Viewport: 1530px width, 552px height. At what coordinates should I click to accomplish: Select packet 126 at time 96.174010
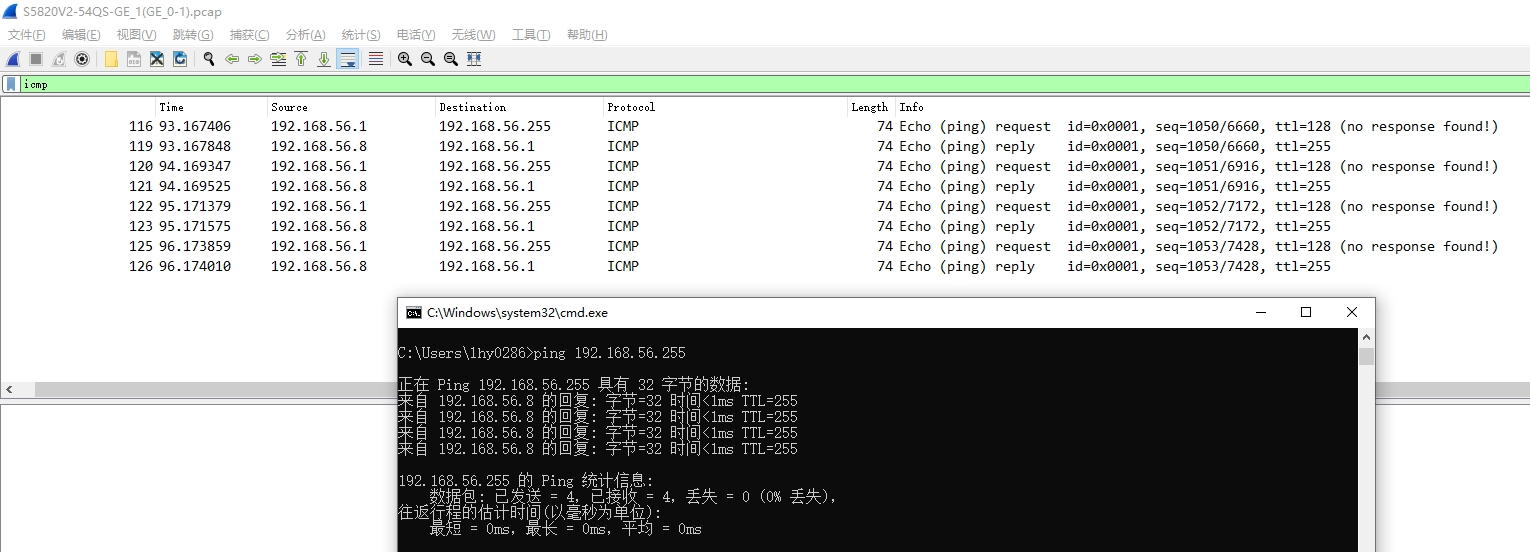765,267
